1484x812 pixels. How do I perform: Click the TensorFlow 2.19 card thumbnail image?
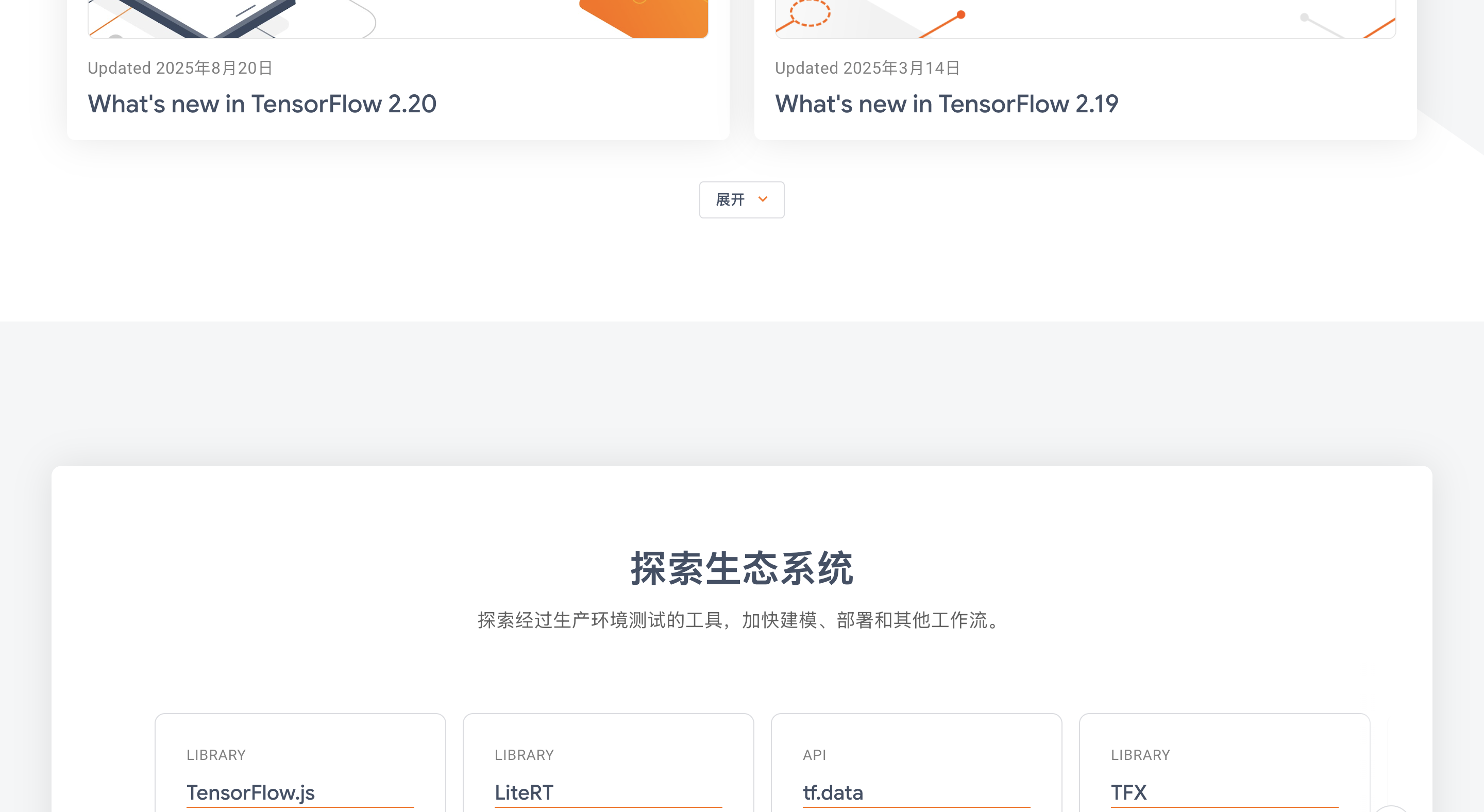(1085, 19)
